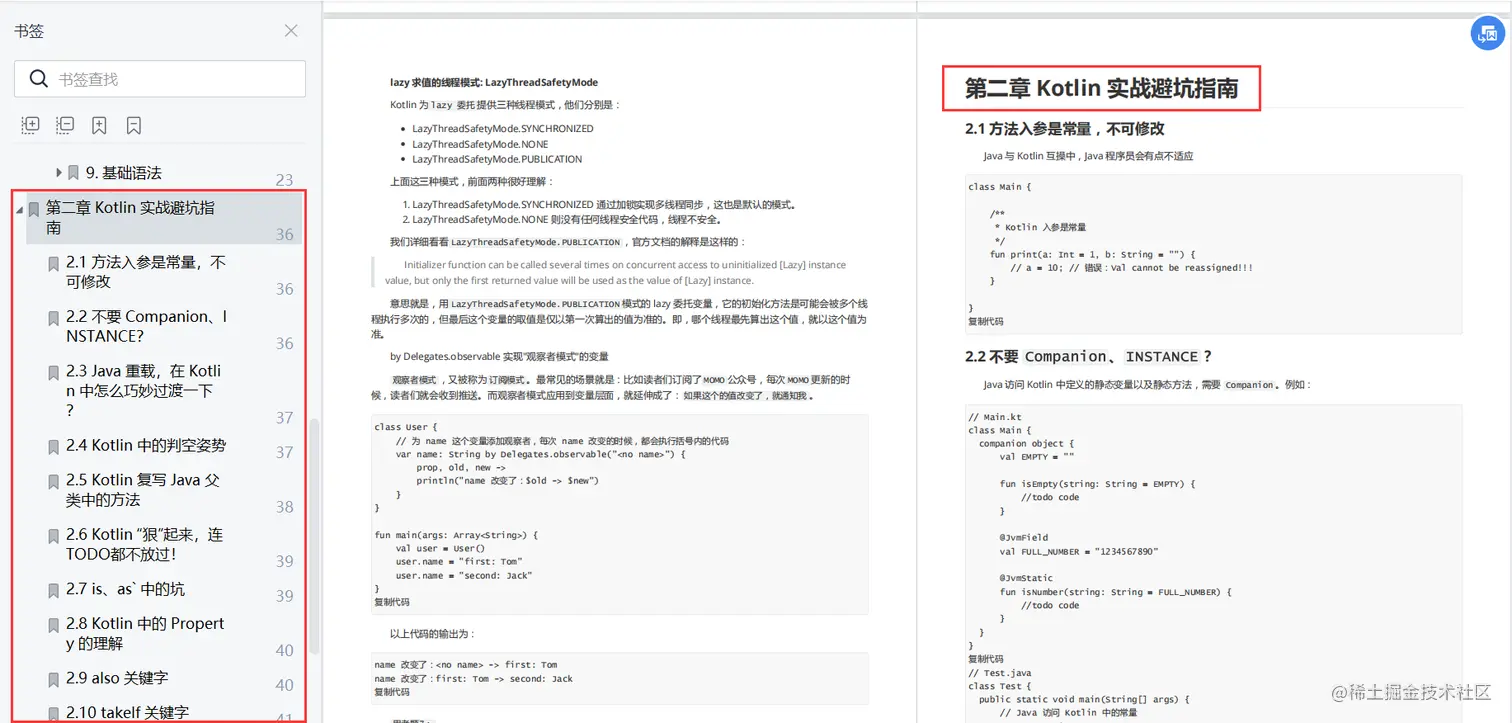Click the magnifier icon in bookmark search
The width and height of the screenshot is (1512, 723).
click(39, 79)
